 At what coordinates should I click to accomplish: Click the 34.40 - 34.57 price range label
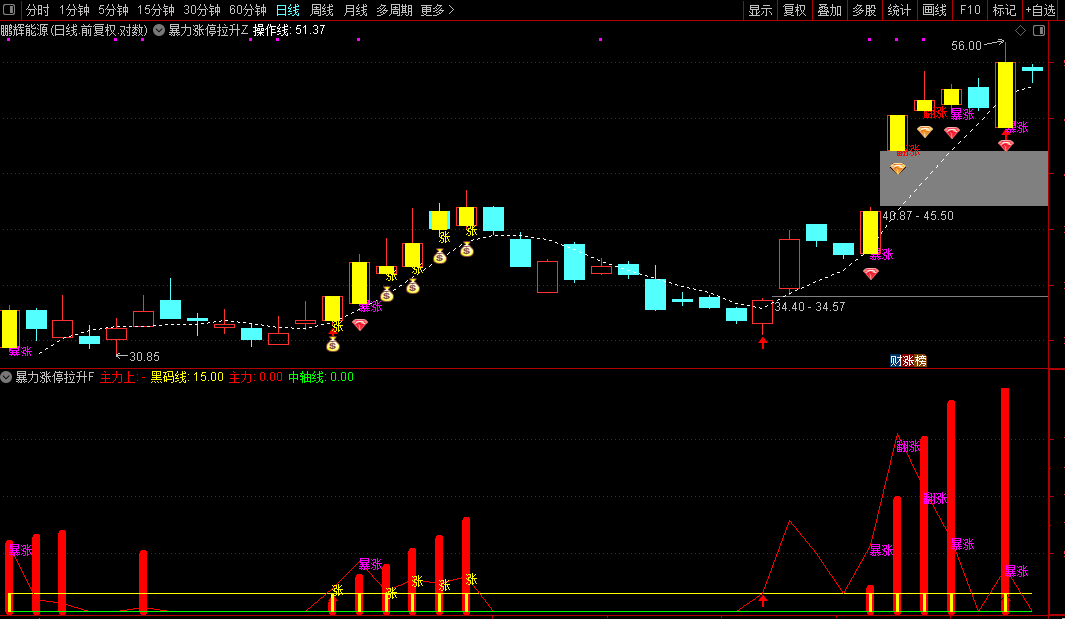(x=810, y=306)
